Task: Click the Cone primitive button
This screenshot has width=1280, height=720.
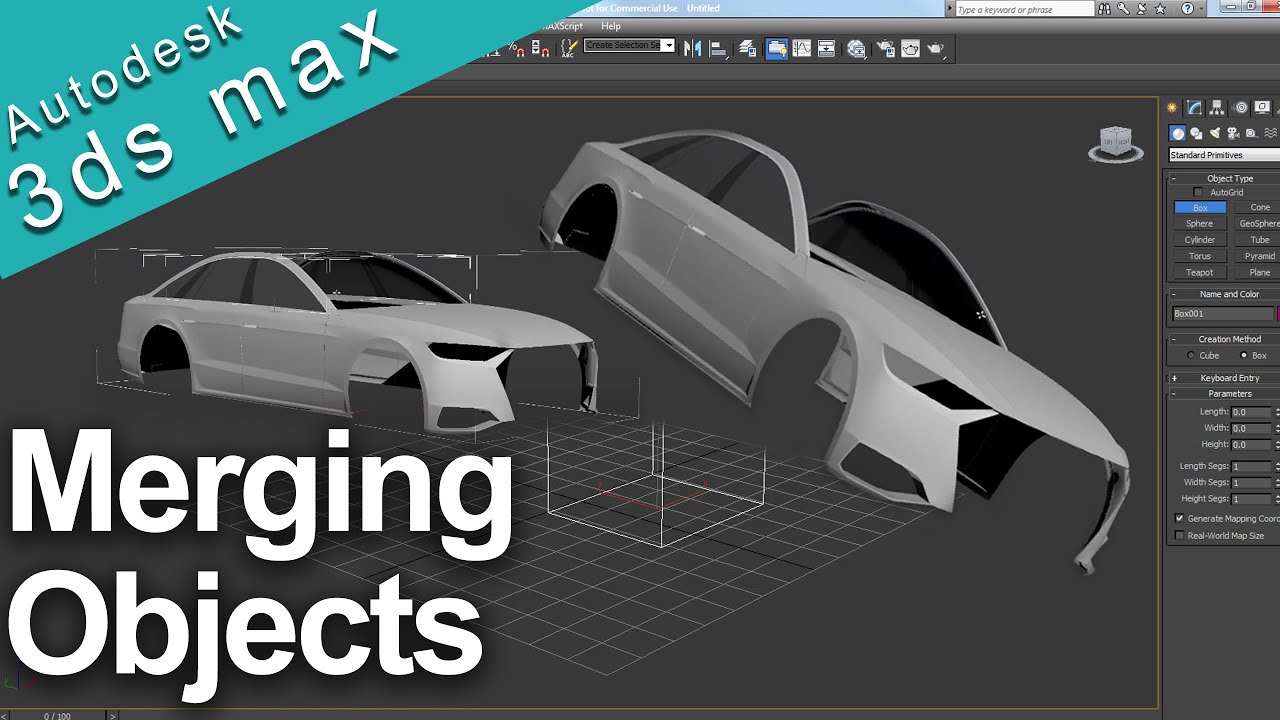Action: [x=1259, y=208]
